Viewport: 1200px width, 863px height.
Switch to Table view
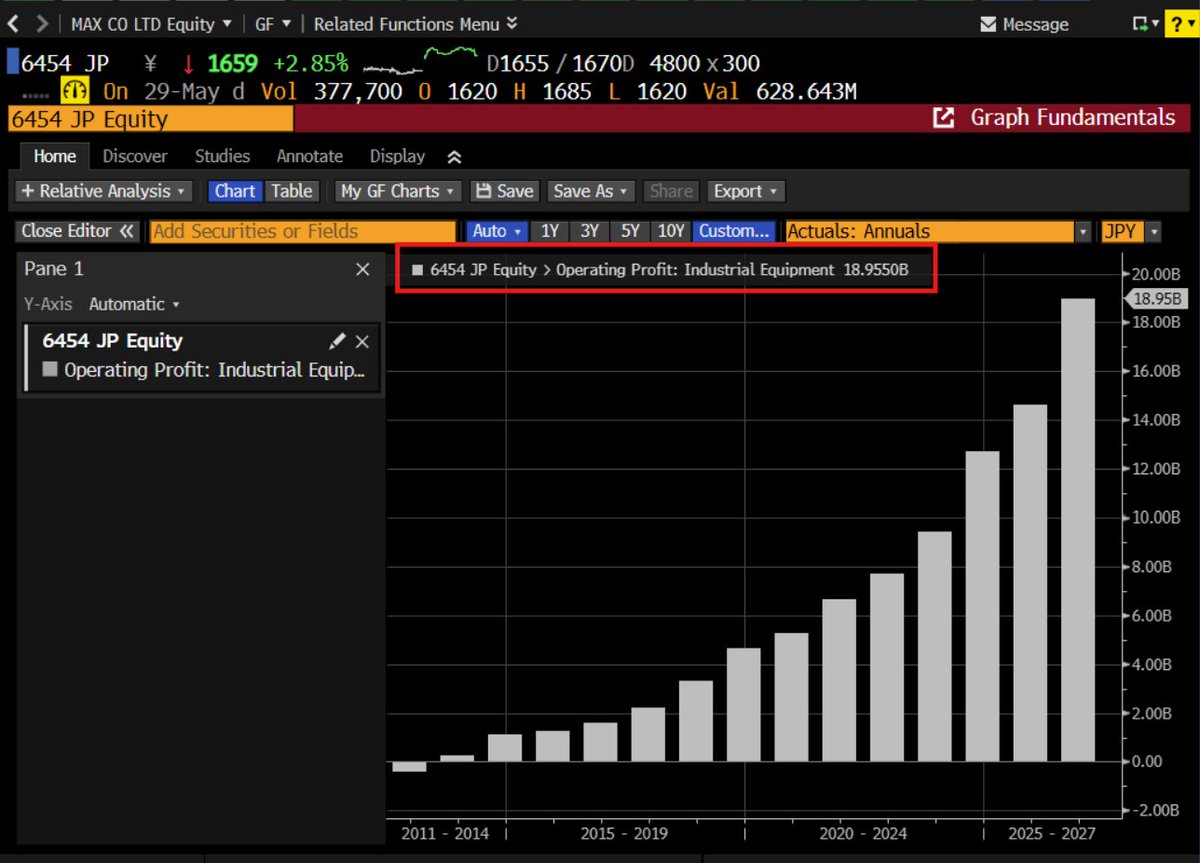[291, 191]
